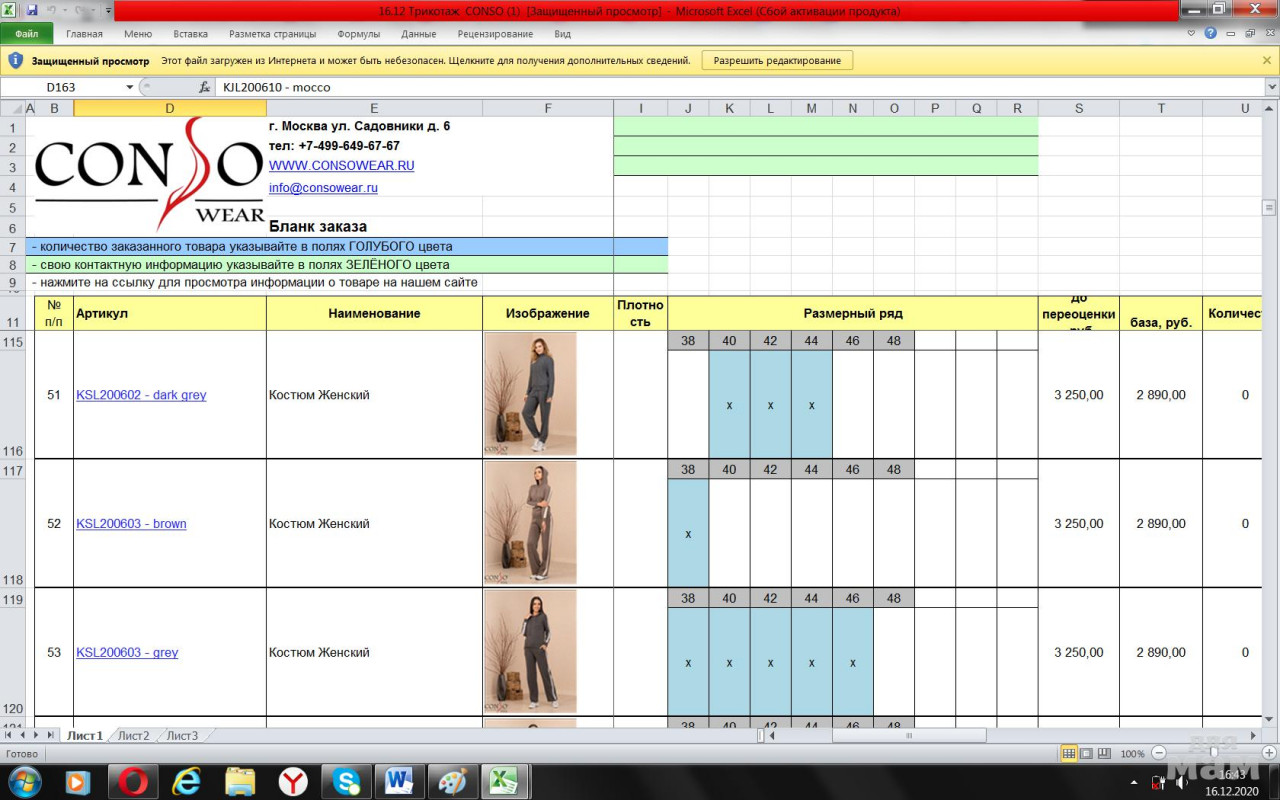Open Yandex browser from the taskbar
Screen dimensions: 1280x800
point(292,780)
